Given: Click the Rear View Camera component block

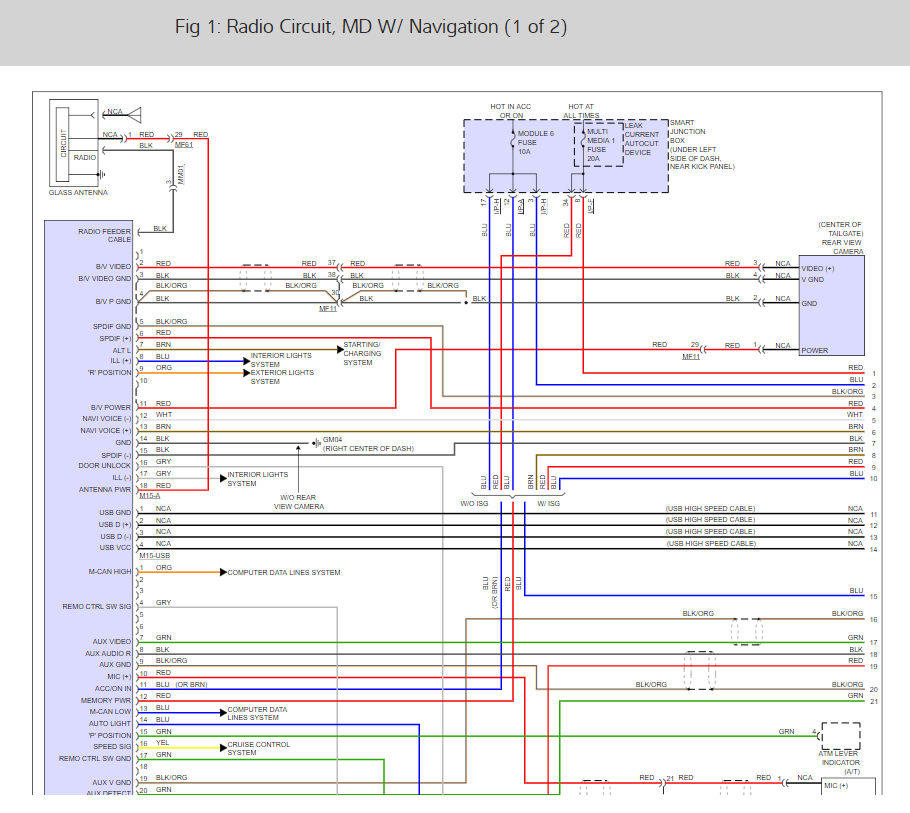Looking at the screenshot, I should point(830,305).
